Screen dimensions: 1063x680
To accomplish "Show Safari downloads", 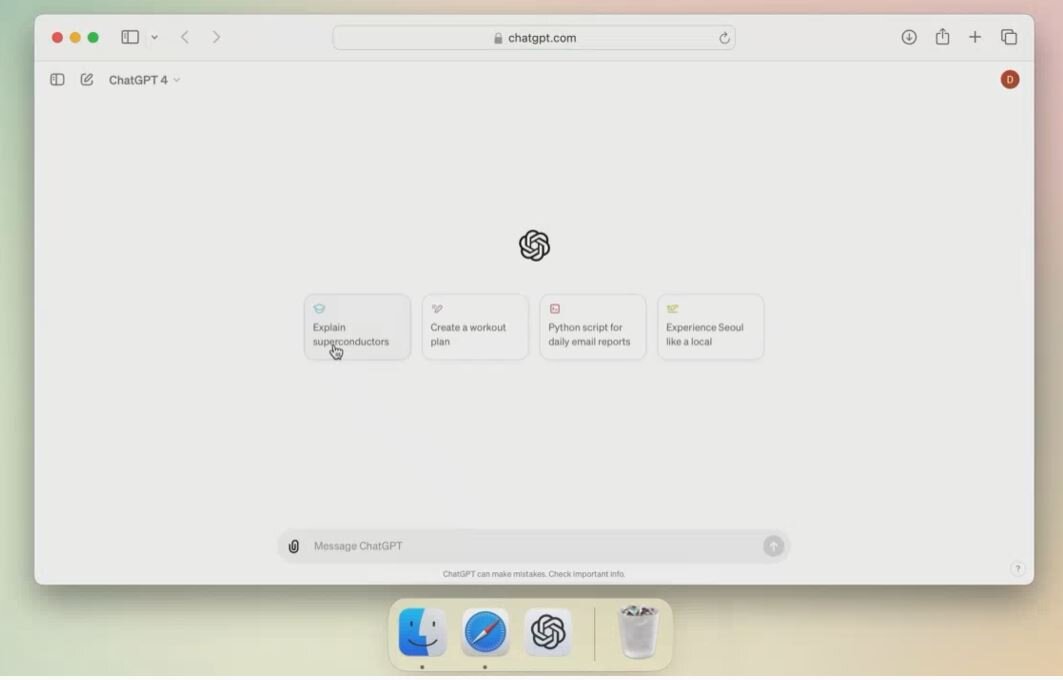I will click(x=909, y=37).
